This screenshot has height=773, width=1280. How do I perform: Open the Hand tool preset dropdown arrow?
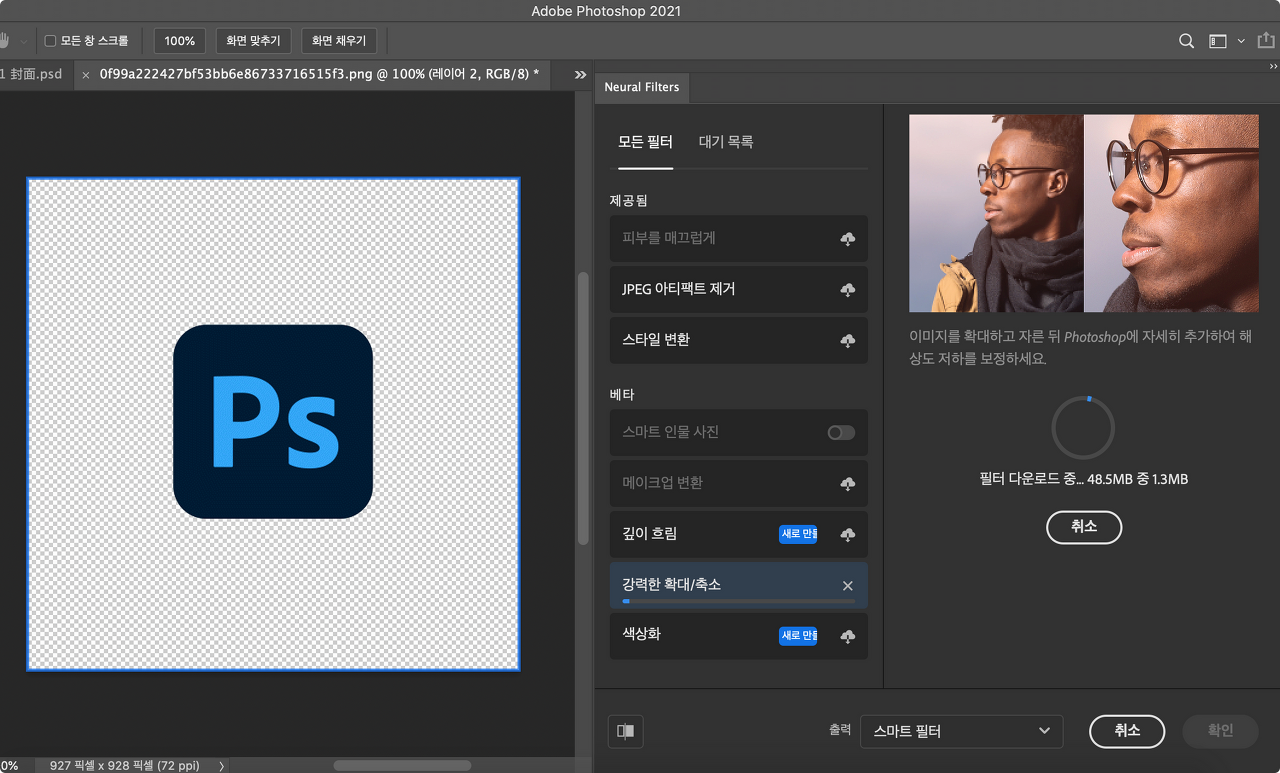[24, 42]
